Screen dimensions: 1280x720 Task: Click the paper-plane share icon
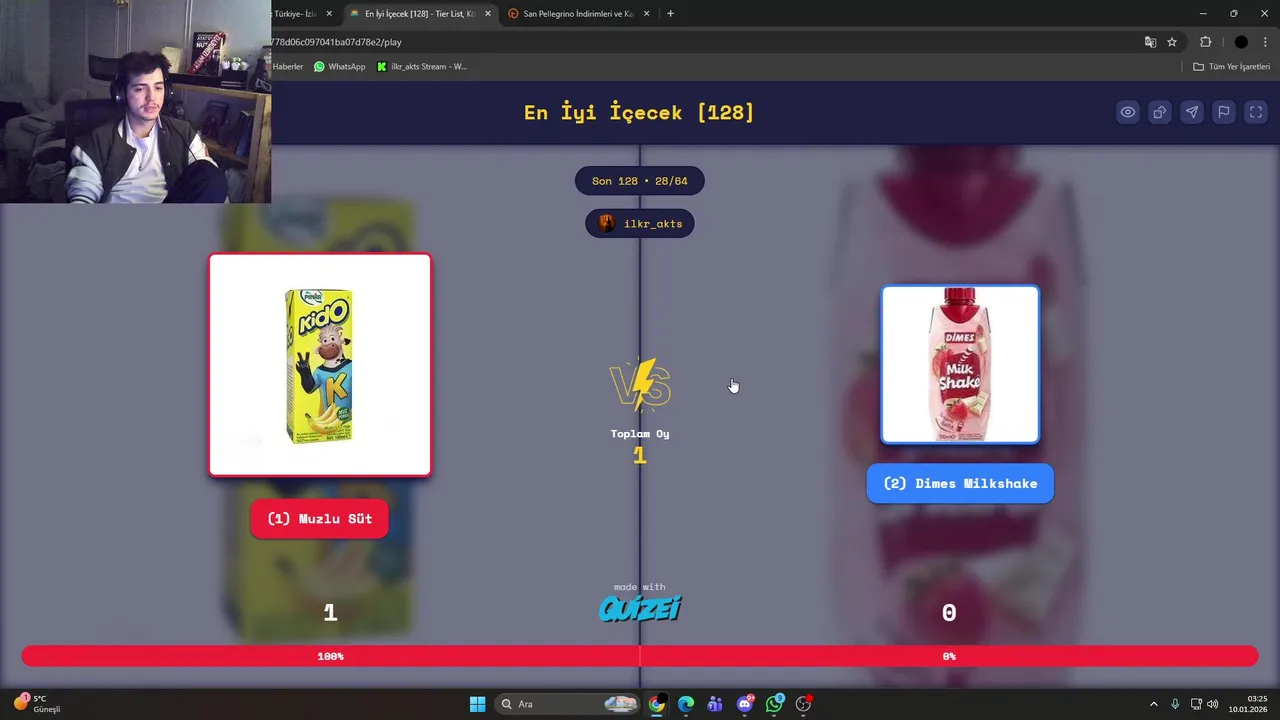coord(1192,112)
